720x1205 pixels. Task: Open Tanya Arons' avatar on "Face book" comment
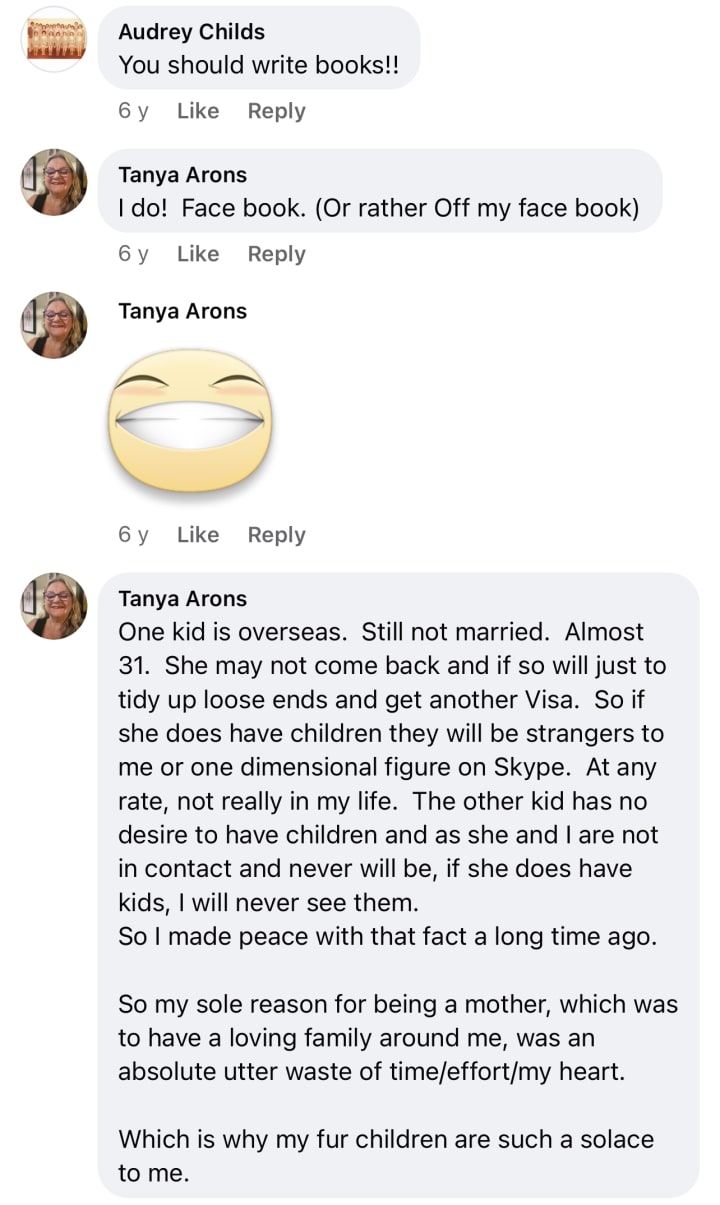point(54,182)
